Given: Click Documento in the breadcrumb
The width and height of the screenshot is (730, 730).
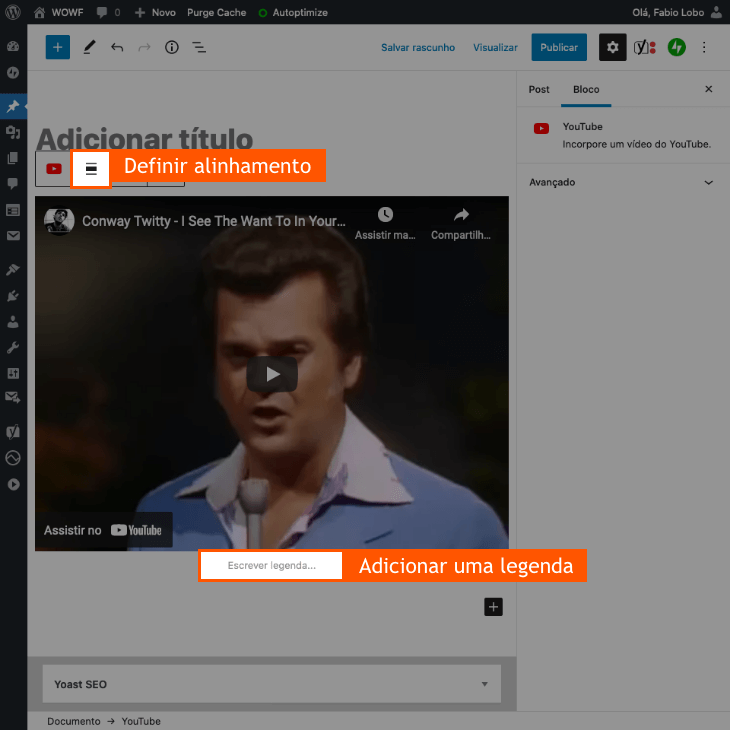Looking at the screenshot, I should pyautogui.click(x=74, y=721).
